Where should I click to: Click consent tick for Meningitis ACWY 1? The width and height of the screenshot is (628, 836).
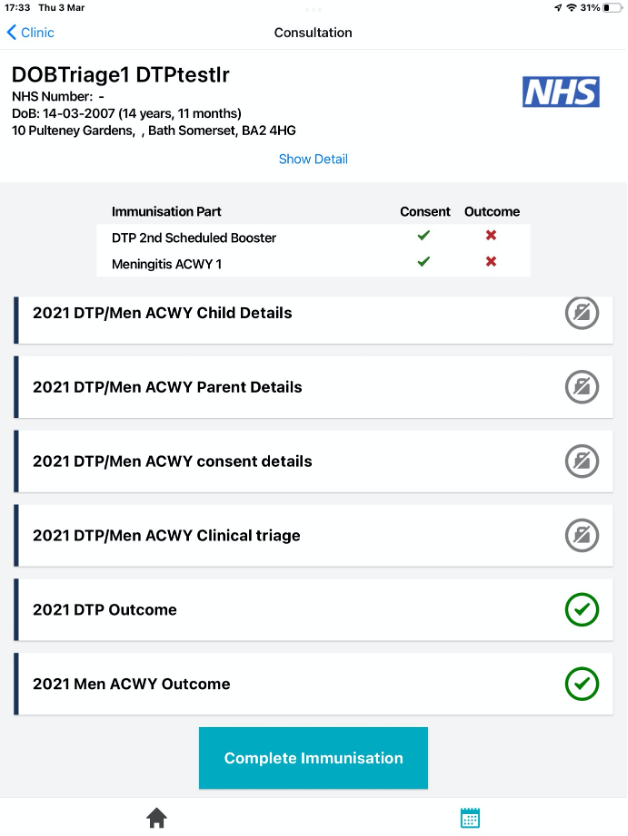tap(424, 262)
